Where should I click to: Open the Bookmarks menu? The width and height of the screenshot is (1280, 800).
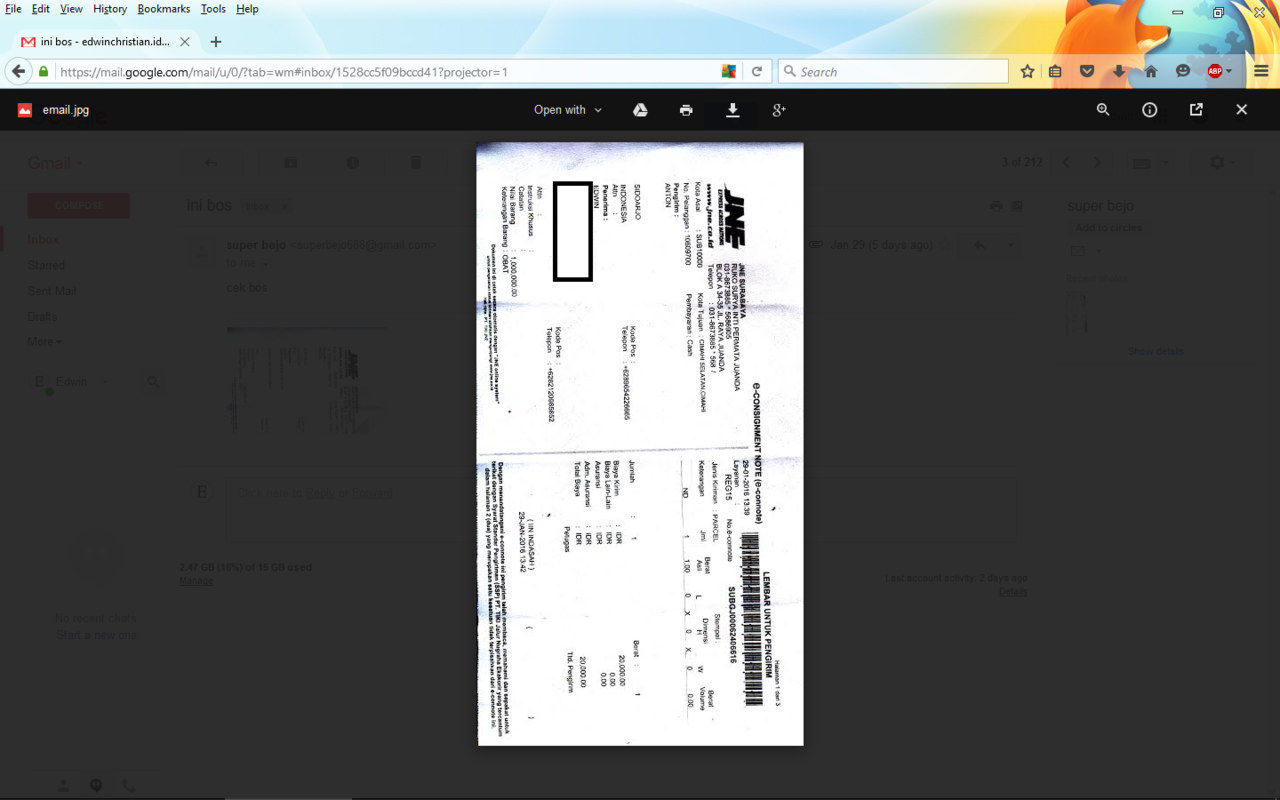[x=164, y=9]
